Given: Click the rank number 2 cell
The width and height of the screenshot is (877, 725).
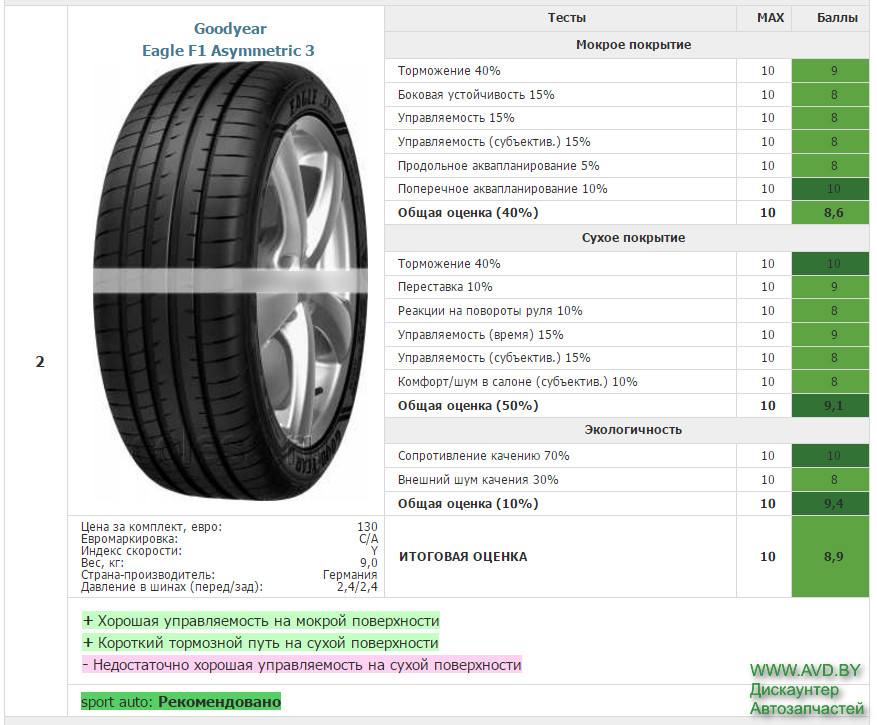Looking at the screenshot, I should 40,362.
